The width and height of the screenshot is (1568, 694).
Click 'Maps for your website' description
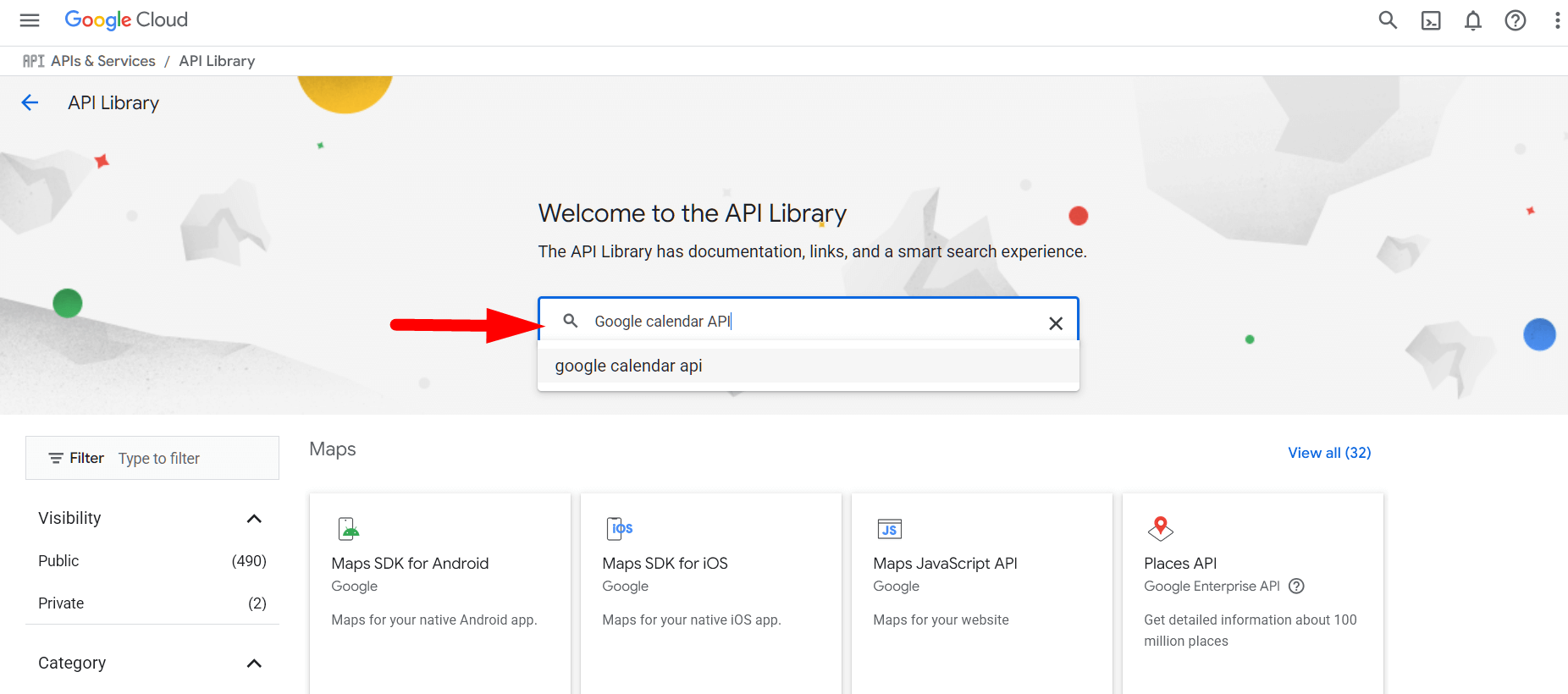pyautogui.click(x=941, y=620)
